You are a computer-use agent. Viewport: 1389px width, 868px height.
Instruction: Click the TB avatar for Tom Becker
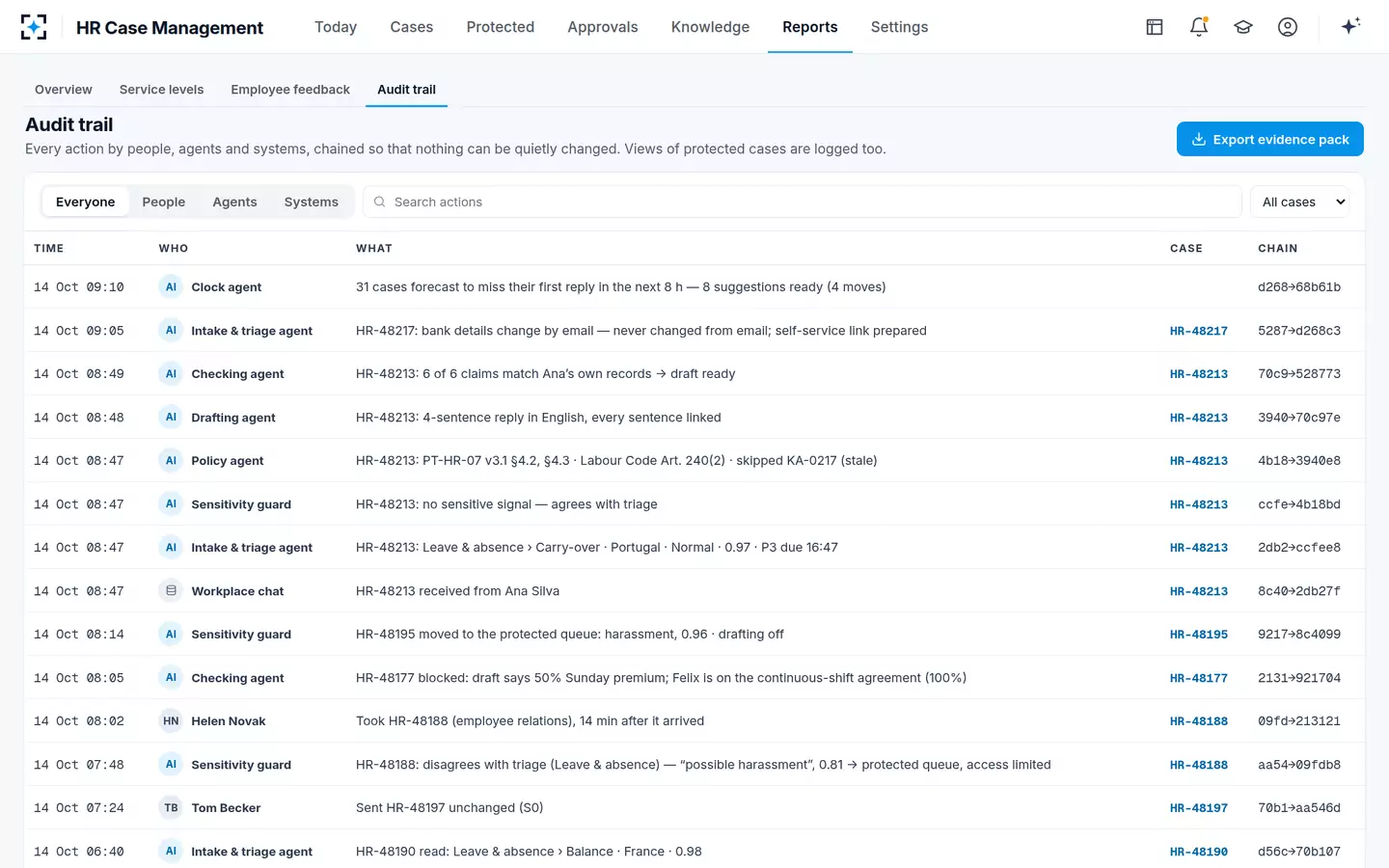point(171,807)
